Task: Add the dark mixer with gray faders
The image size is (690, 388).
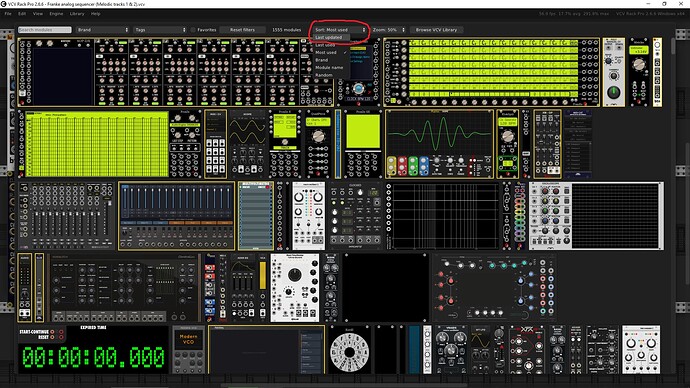Action: point(66,216)
